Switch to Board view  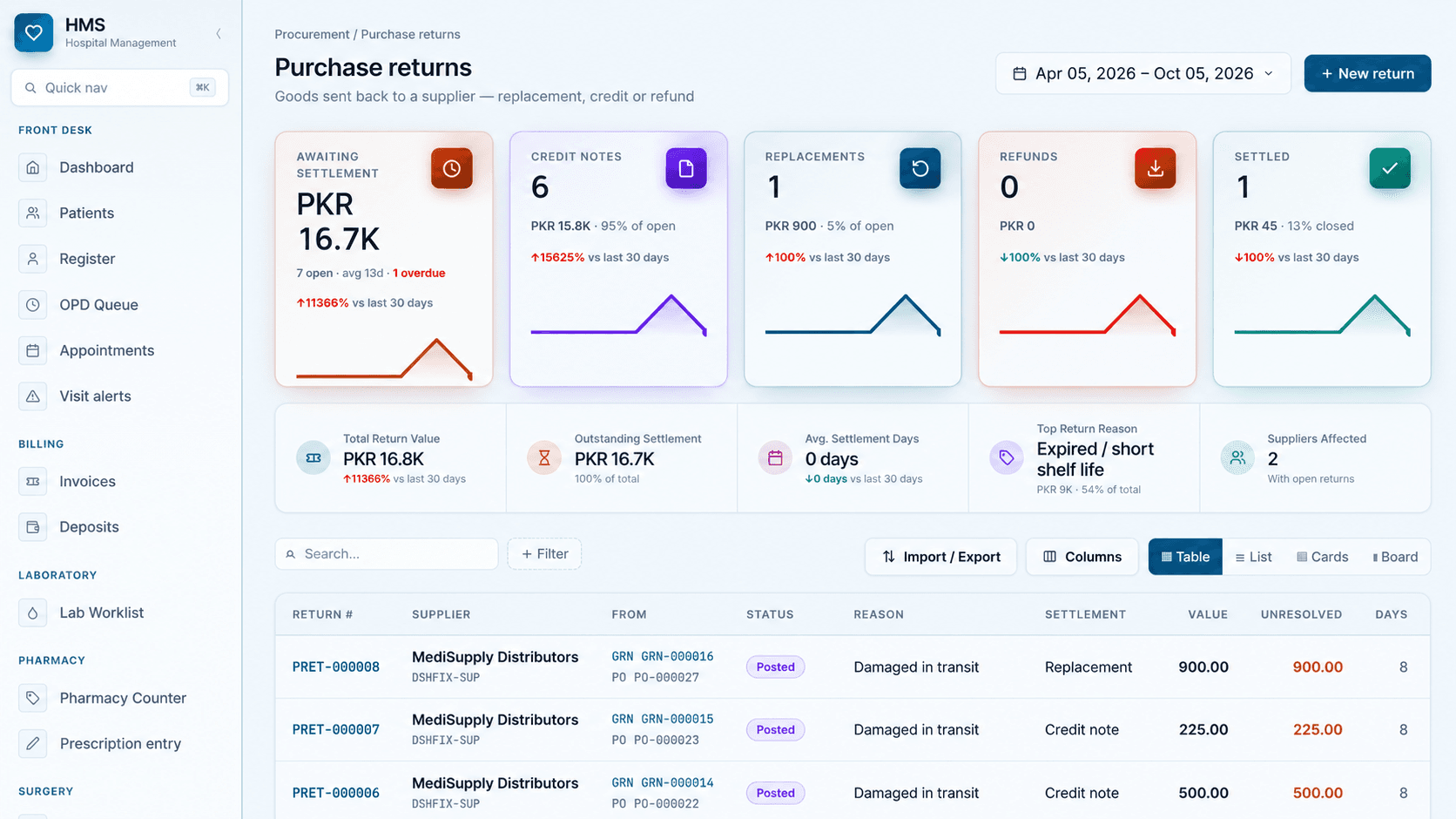(x=1395, y=557)
